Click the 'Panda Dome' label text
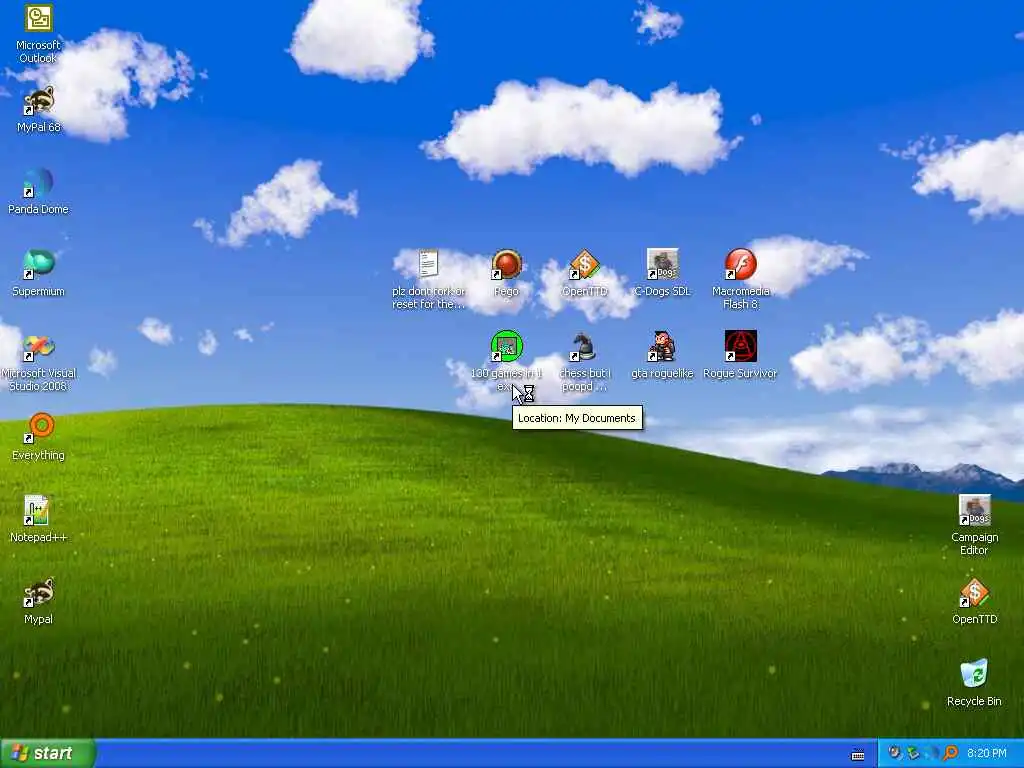Viewport: 1024px width, 768px height. (x=39, y=210)
